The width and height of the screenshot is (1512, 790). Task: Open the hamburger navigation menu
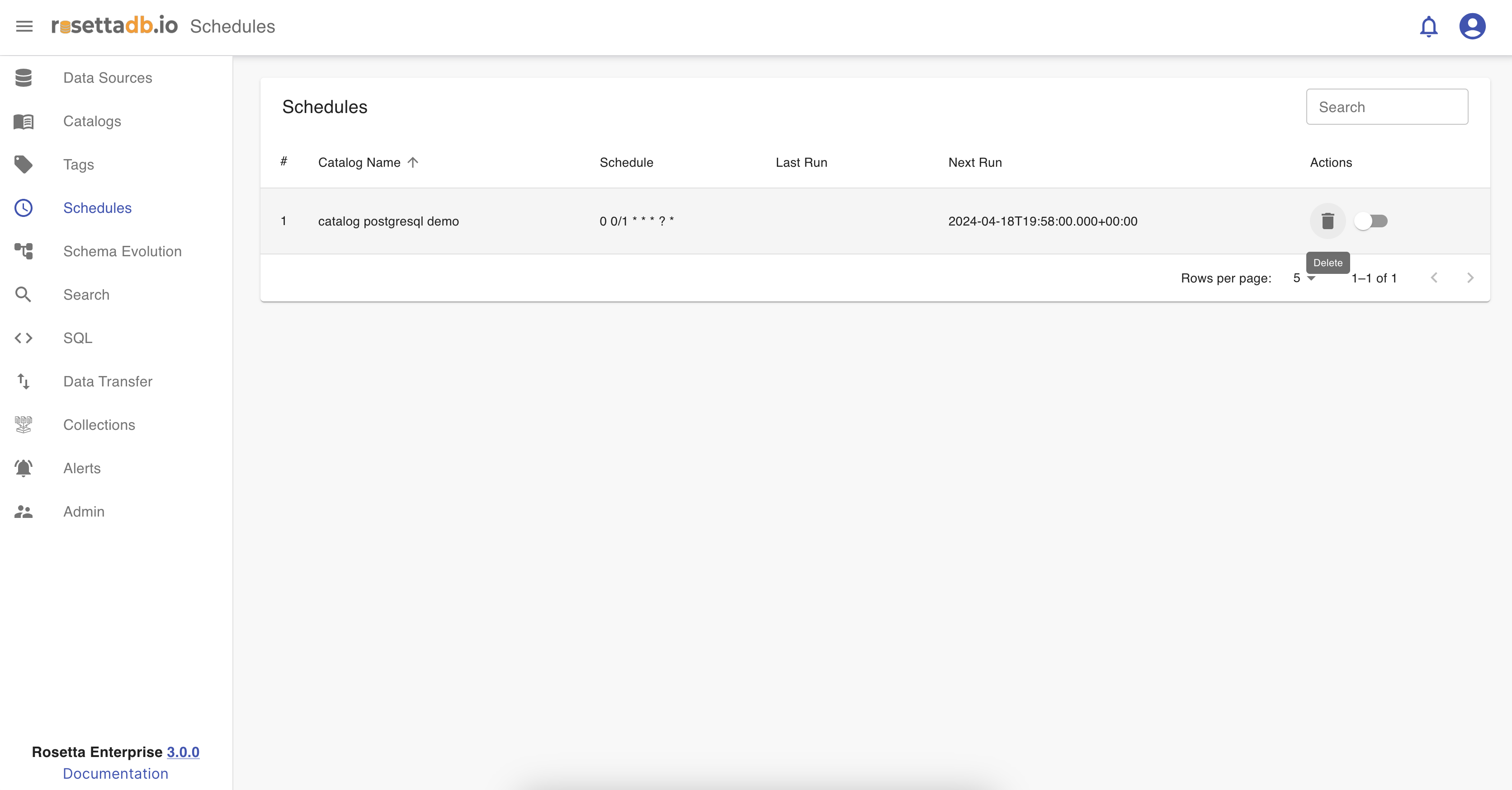tap(24, 26)
